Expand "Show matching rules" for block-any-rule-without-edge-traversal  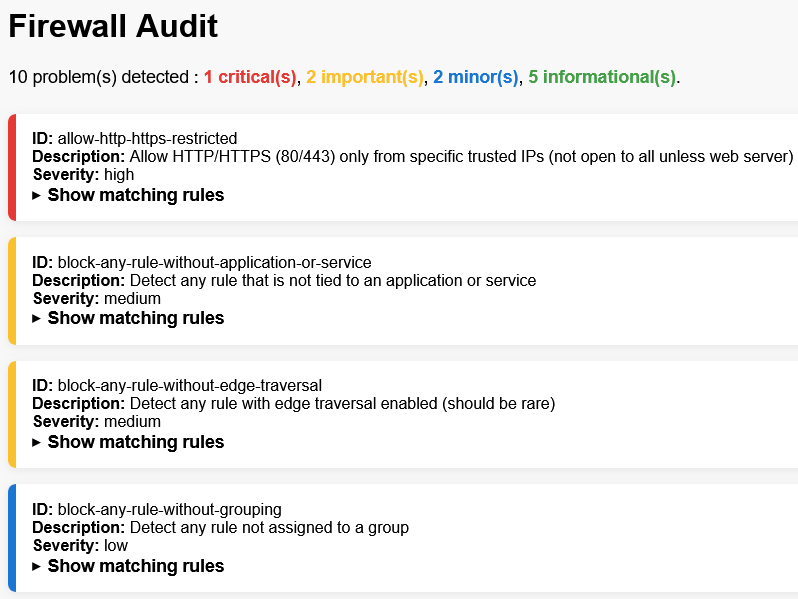tap(135, 442)
